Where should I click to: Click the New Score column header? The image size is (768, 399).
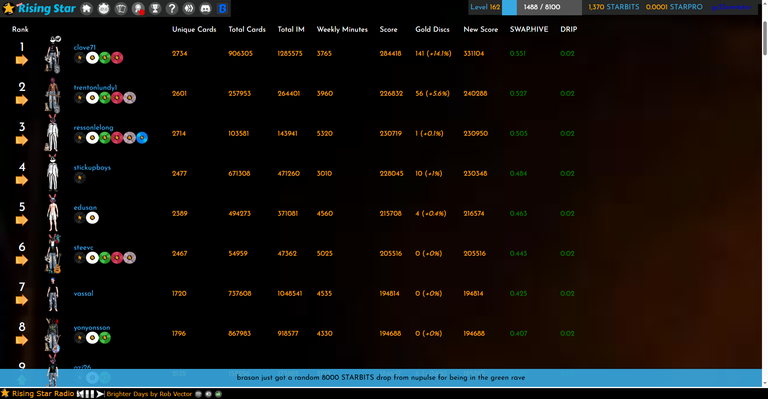480,29
